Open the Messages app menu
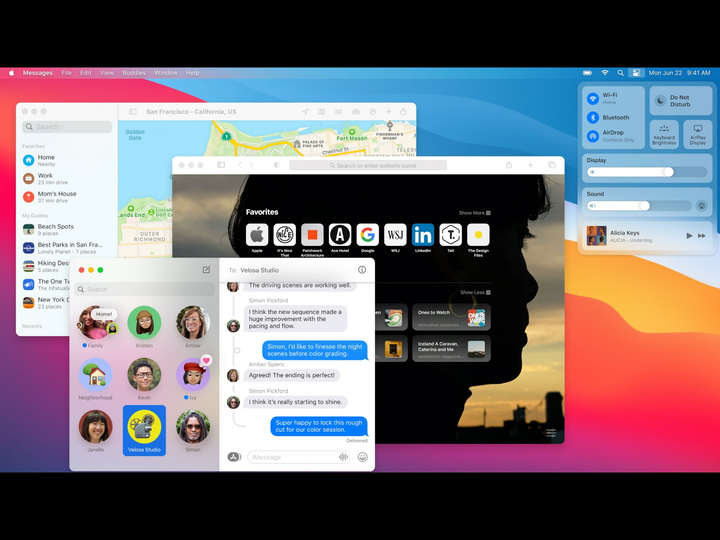 tap(38, 73)
